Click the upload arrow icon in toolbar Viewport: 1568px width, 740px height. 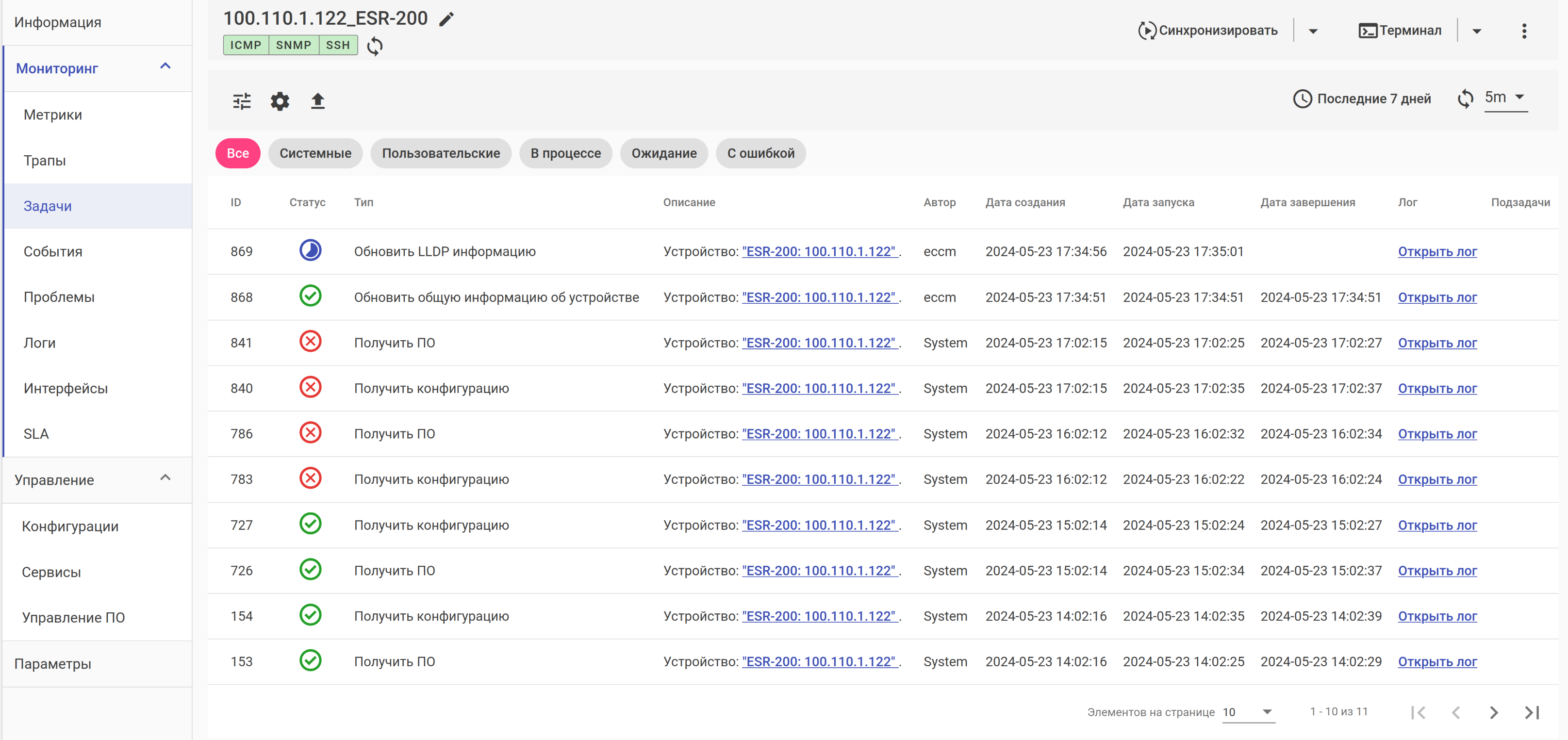[x=318, y=101]
